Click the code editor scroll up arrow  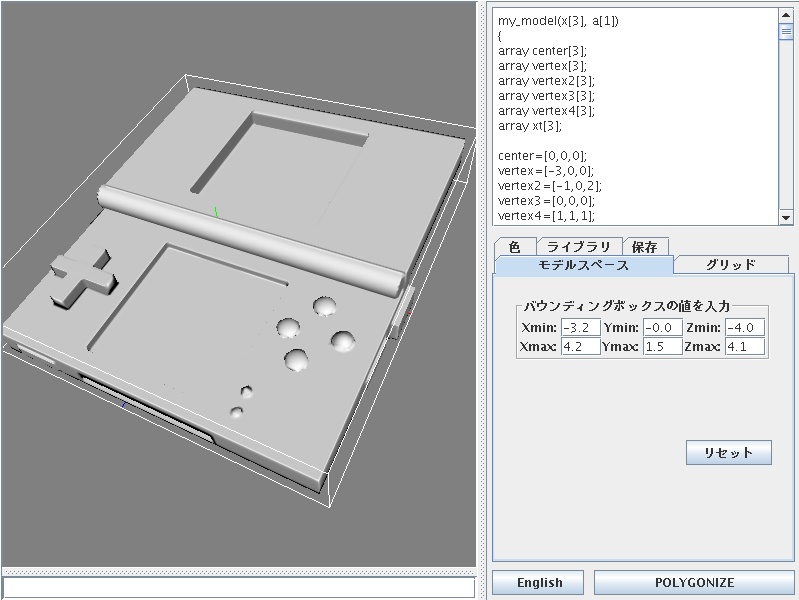click(786, 15)
